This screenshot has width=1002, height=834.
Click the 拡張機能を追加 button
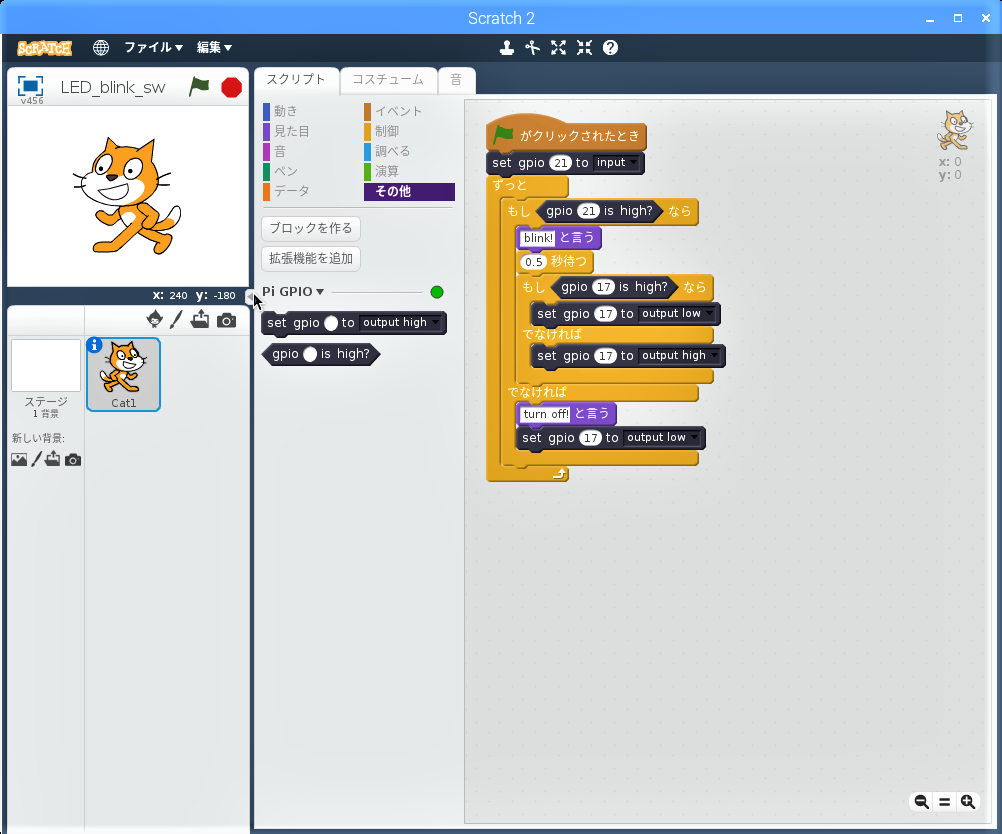[311, 258]
